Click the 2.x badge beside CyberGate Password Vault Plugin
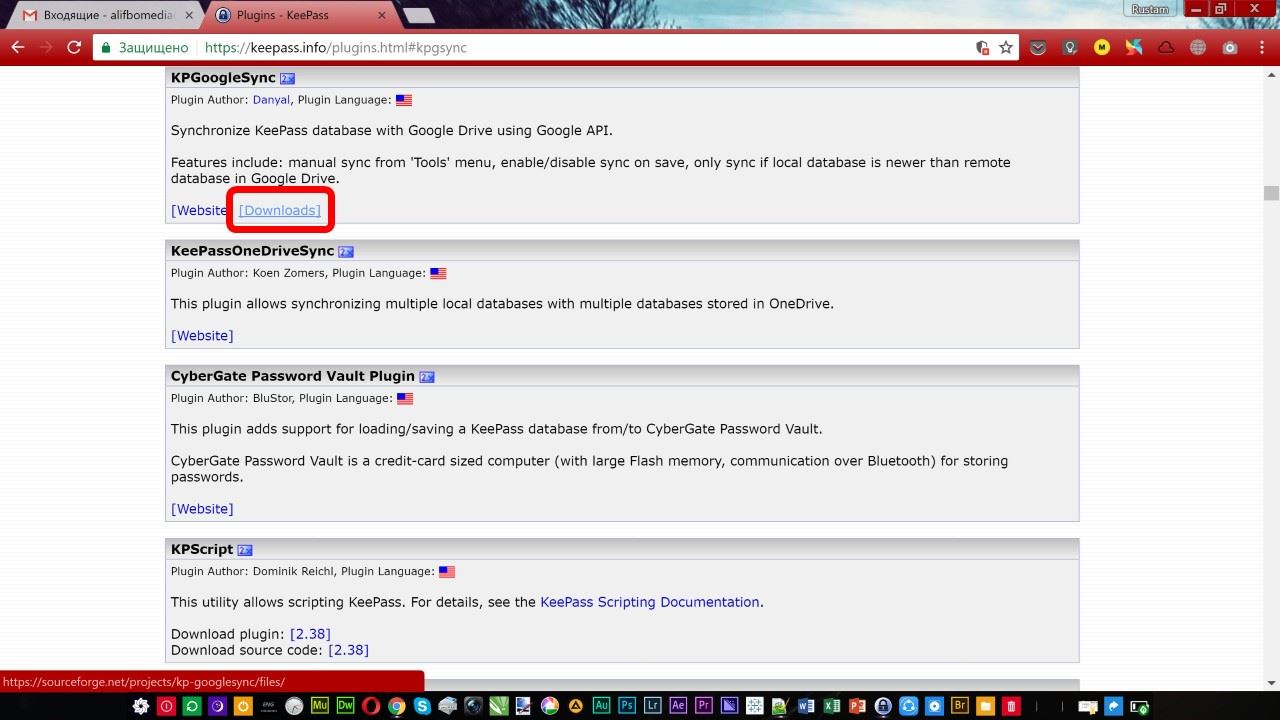1280x720 pixels. 427,377
